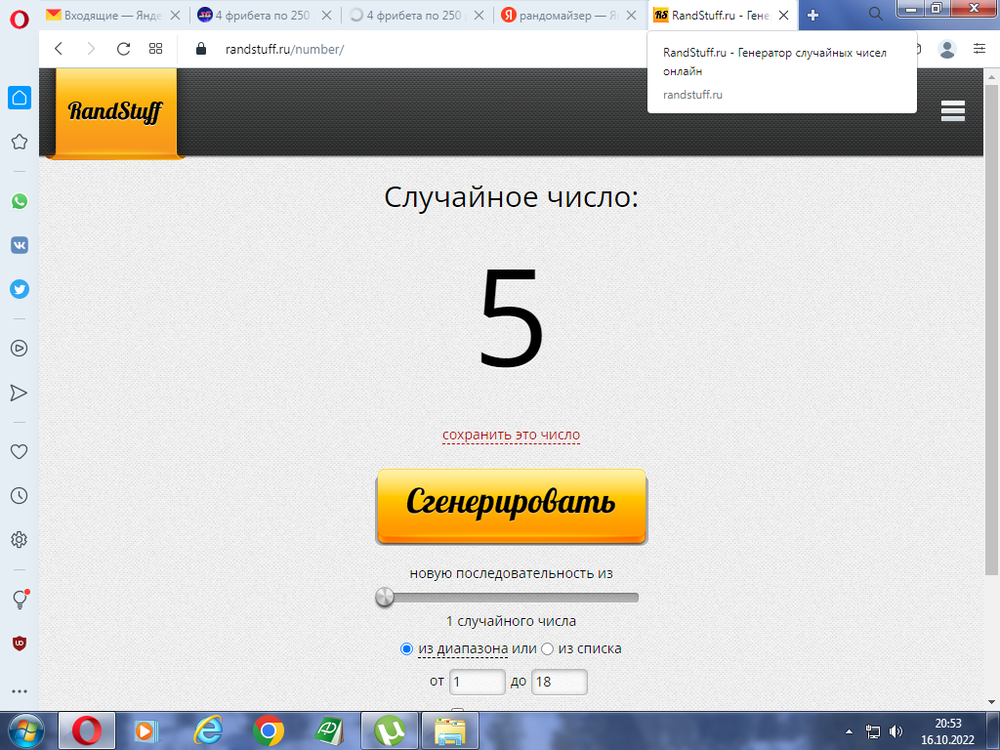Click the Случайное число heading

click(511, 197)
